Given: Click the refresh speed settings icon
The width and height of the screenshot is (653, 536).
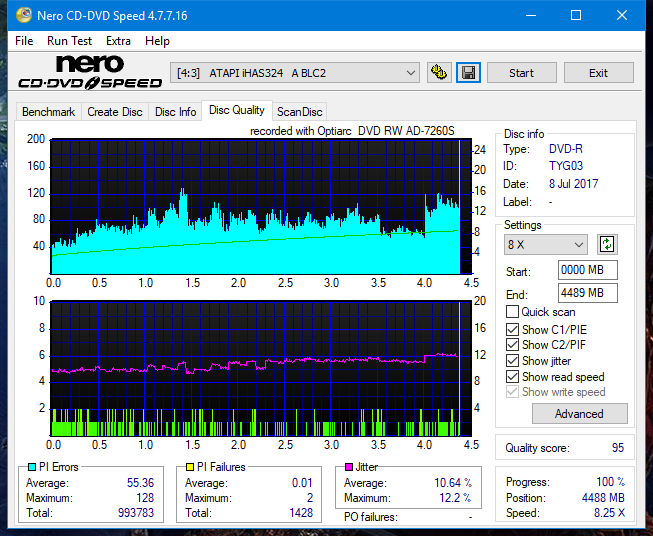Looking at the screenshot, I should pyautogui.click(x=607, y=244).
